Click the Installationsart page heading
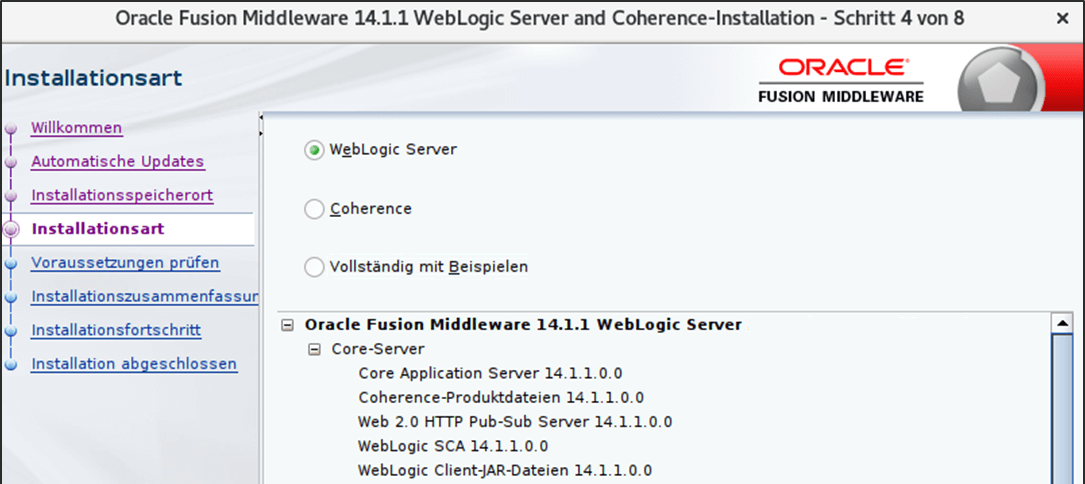The width and height of the screenshot is (1085, 484). point(93,78)
